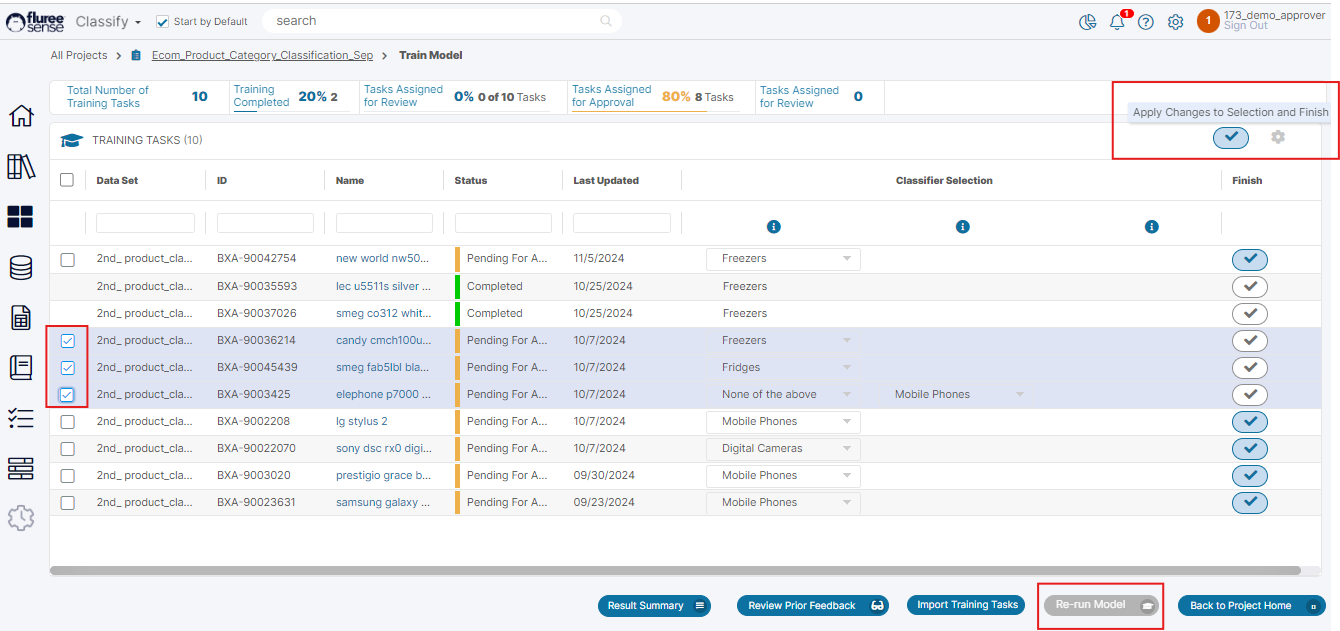Open Digital Cameras classifier dropdown
The width and height of the screenshot is (1340, 631).
[783, 449]
